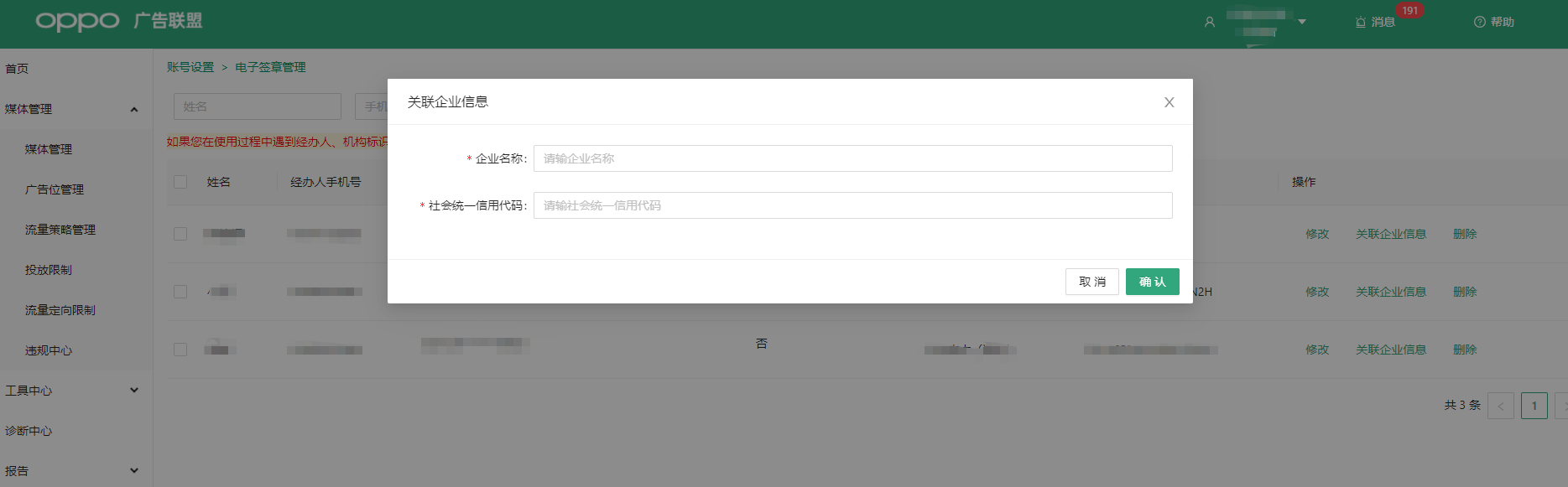Focus the 企业名称 input field
The image size is (1568, 487).
point(852,158)
